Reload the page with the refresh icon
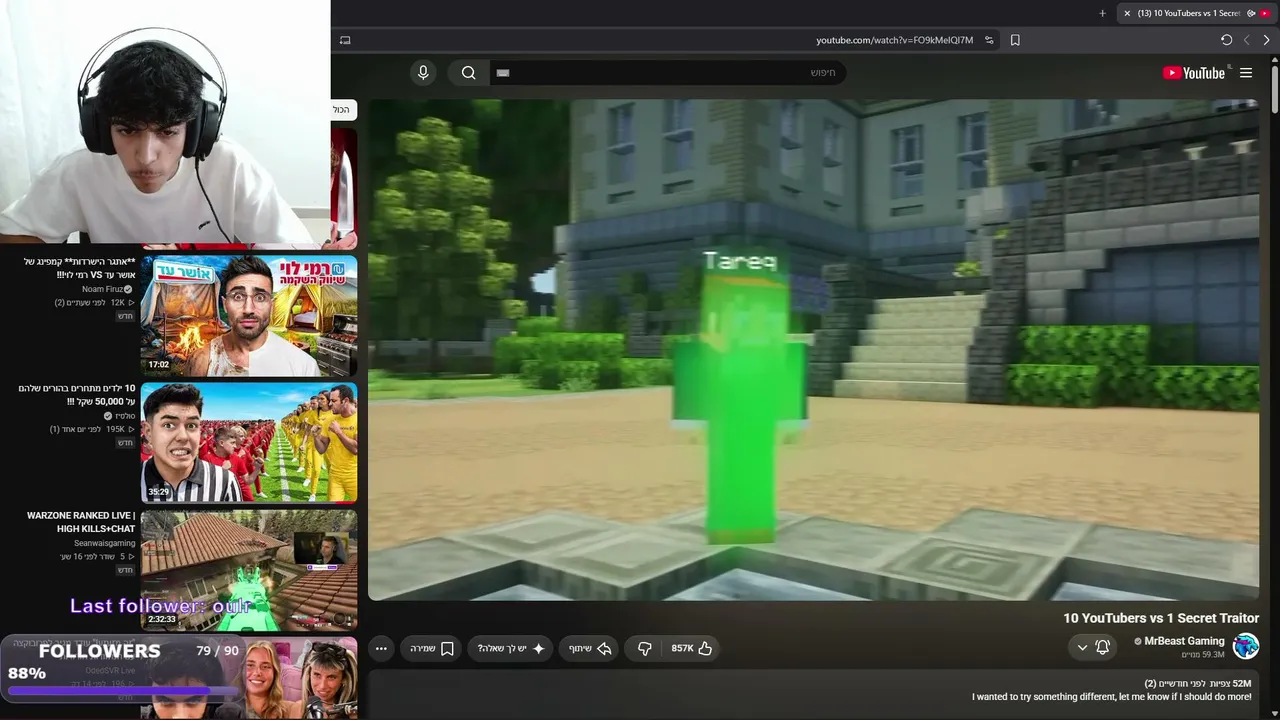1280x720 pixels. click(1226, 40)
